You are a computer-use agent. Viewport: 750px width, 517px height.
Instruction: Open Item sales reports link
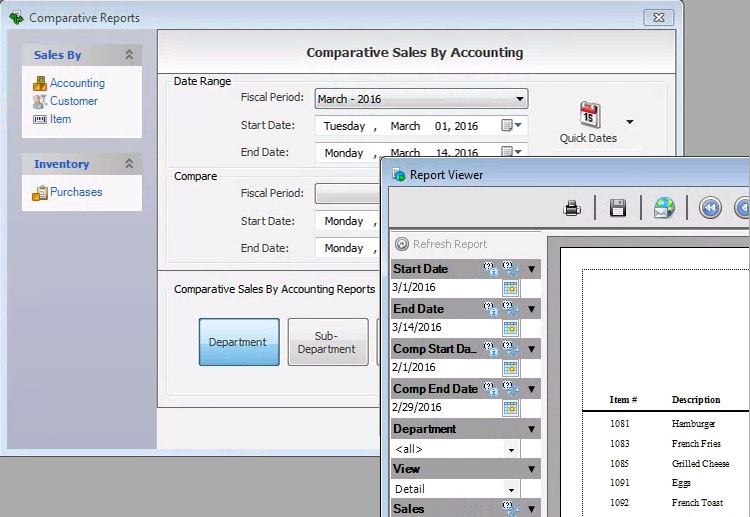[60, 119]
